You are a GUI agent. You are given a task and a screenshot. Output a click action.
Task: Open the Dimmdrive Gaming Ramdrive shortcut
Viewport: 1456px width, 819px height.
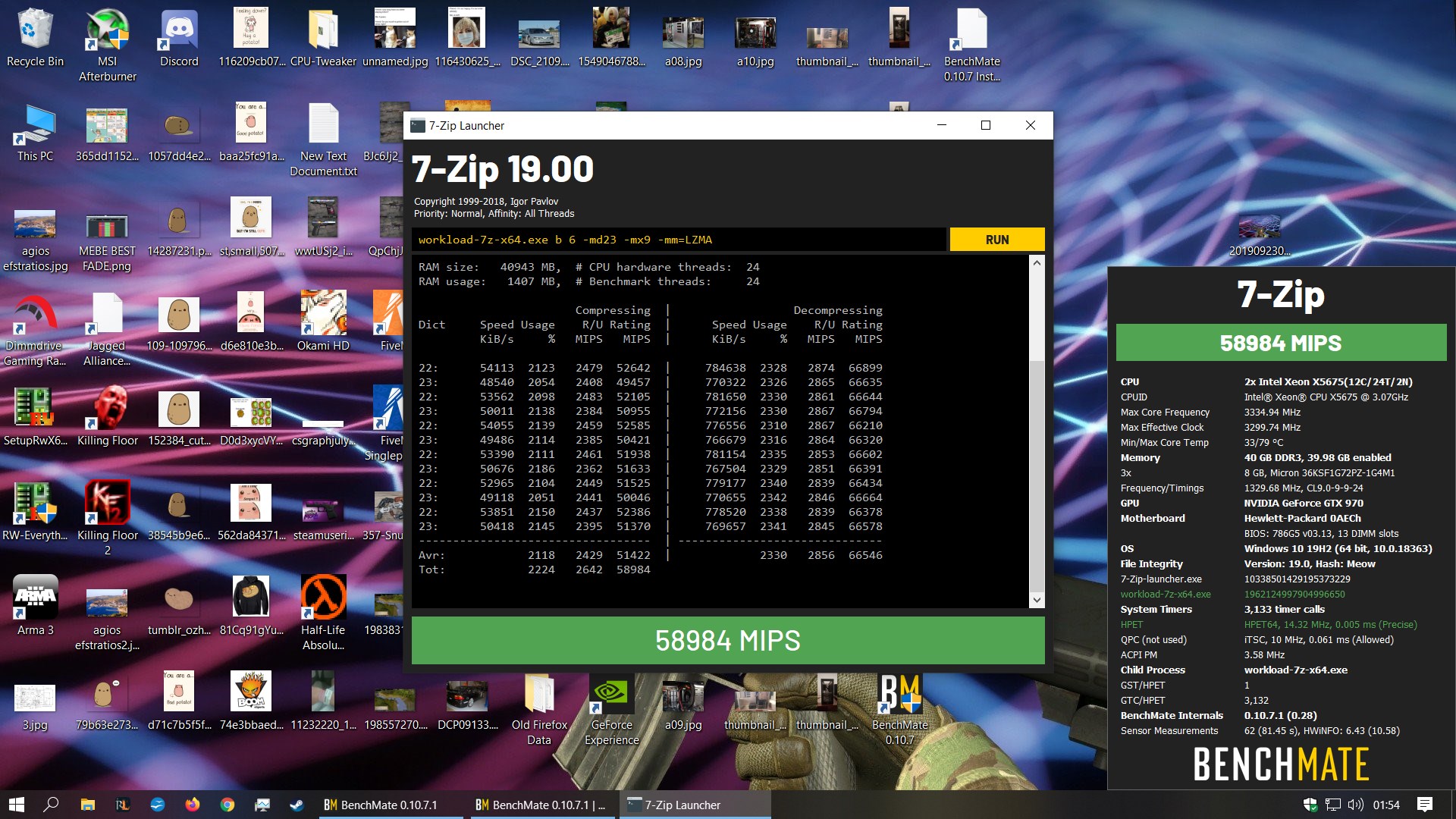point(35,331)
